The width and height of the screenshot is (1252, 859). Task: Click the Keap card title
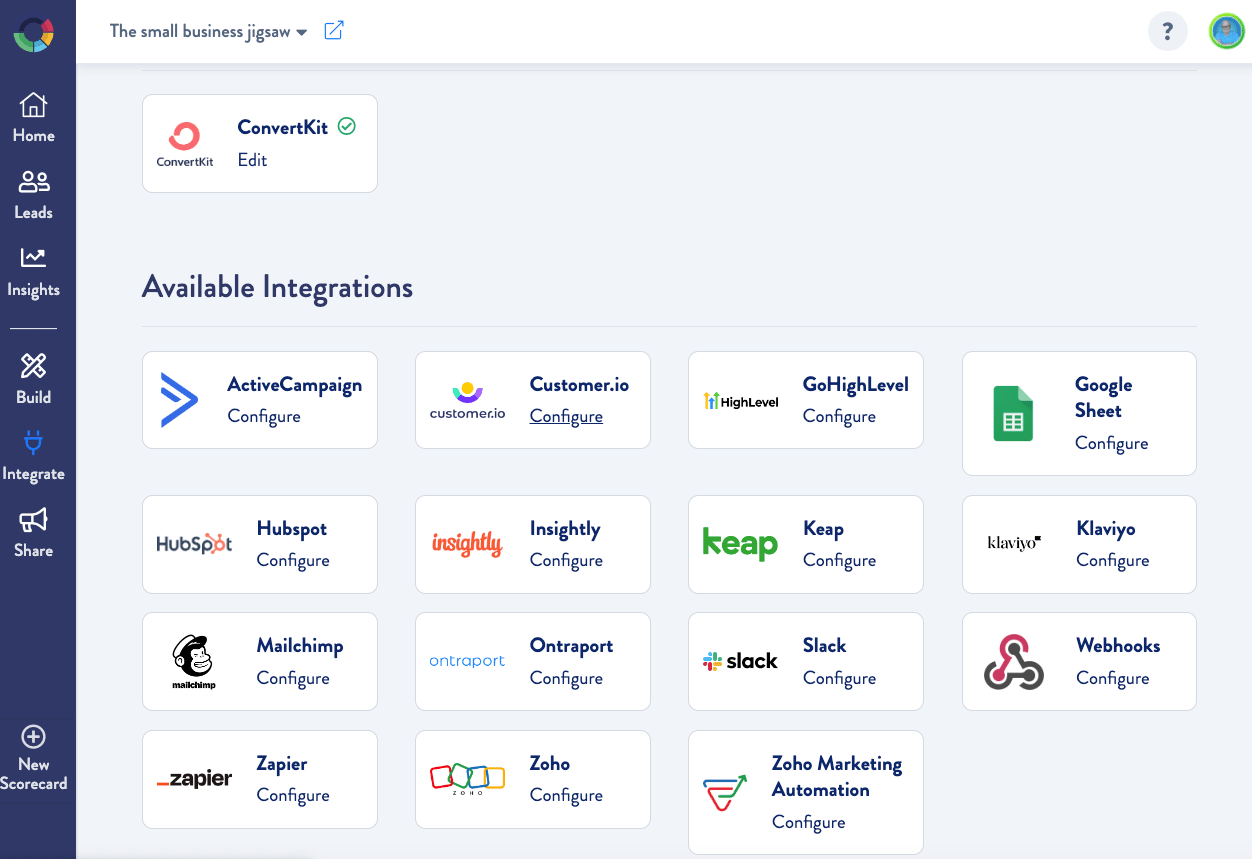(x=823, y=529)
